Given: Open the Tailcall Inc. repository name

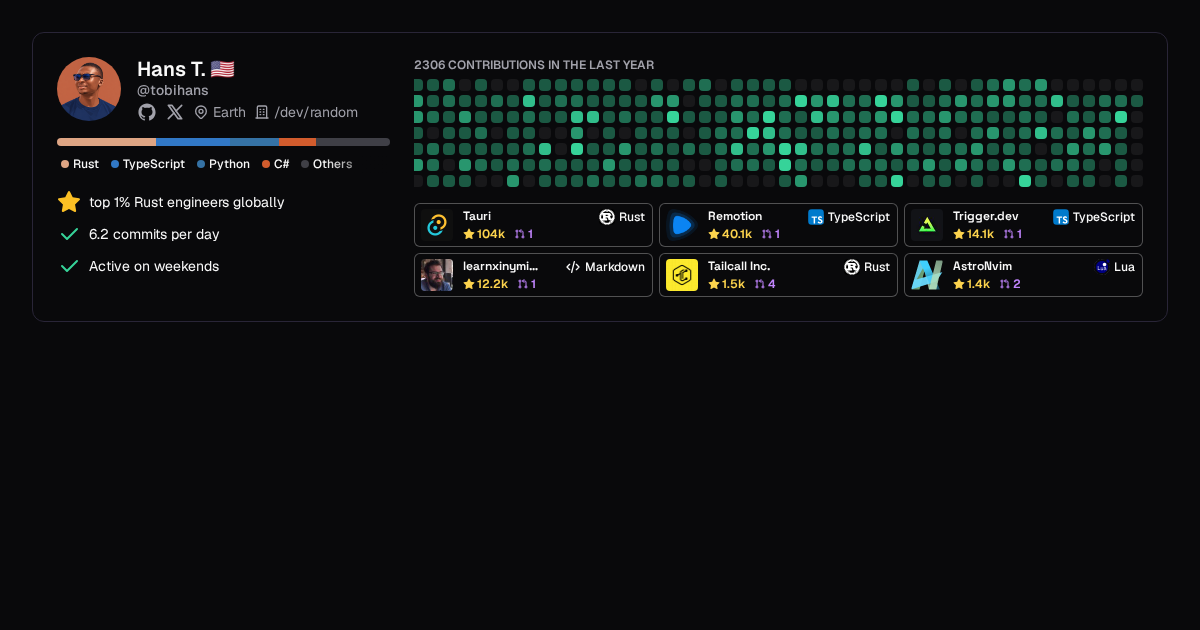Looking at the screenshot, I should 739,266.
